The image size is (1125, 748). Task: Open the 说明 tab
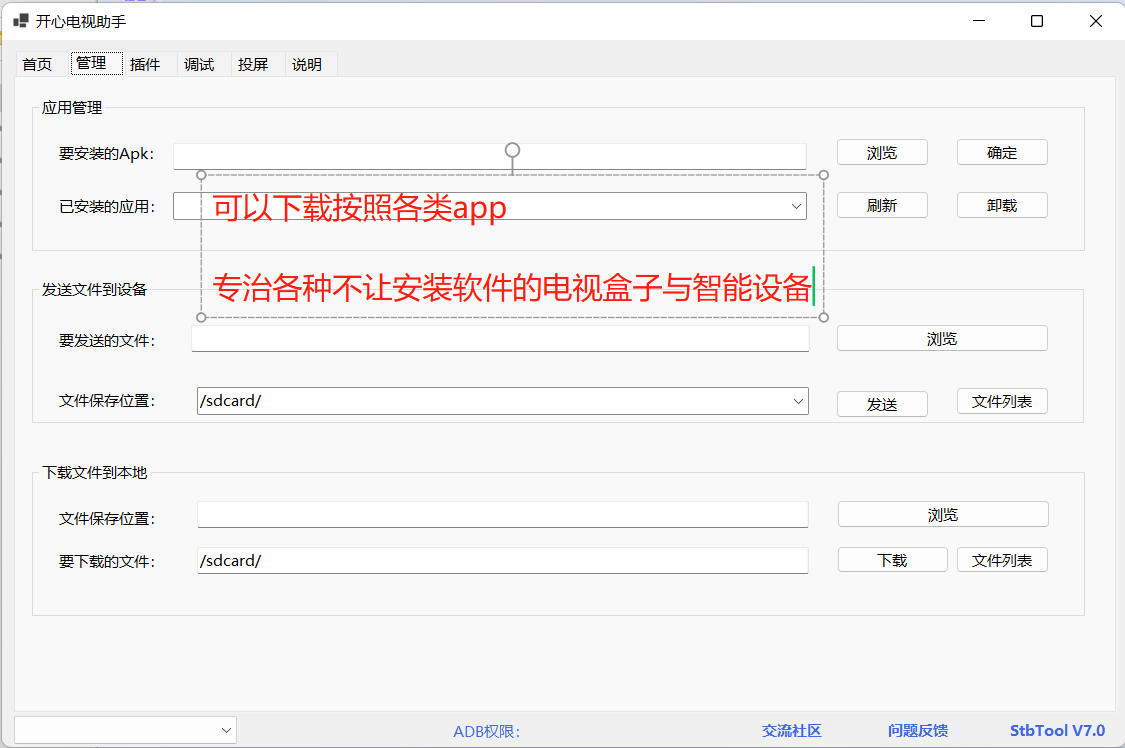tap(307, 64)
